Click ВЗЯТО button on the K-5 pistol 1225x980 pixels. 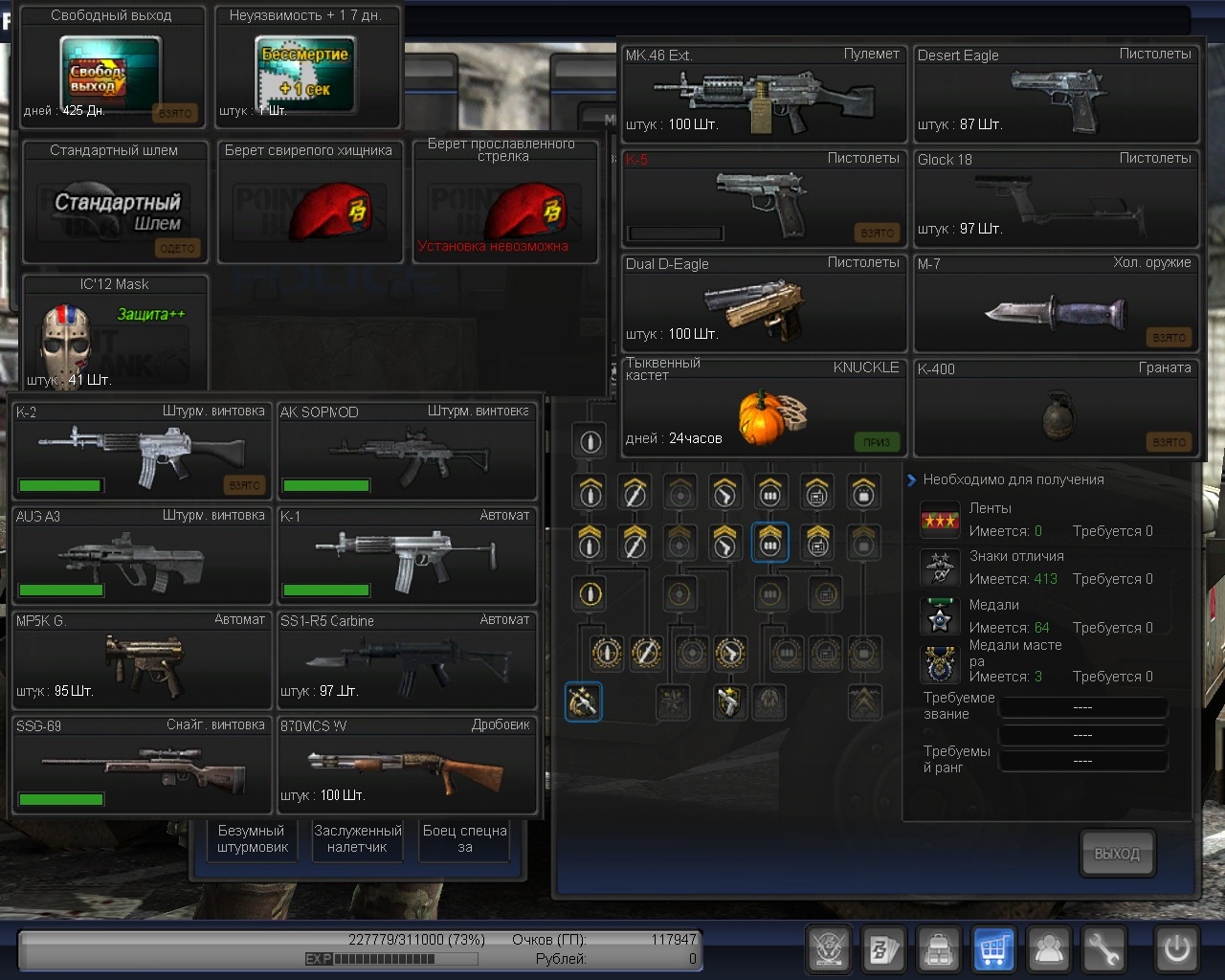tap(877, 233)
